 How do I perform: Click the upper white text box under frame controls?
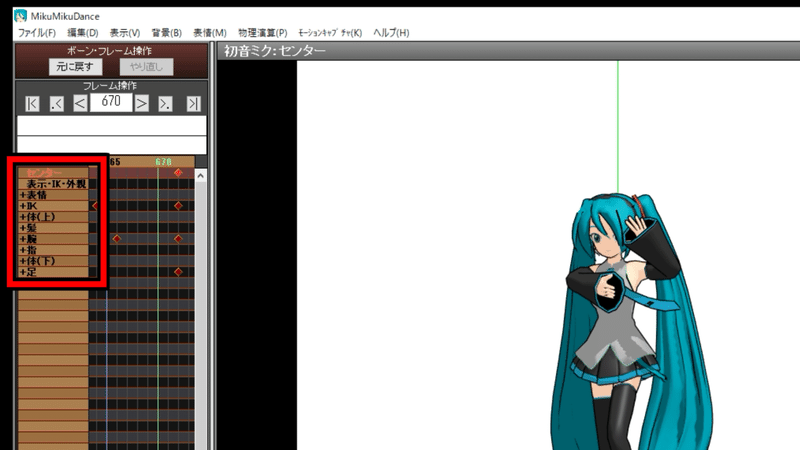tap(112, 126)
